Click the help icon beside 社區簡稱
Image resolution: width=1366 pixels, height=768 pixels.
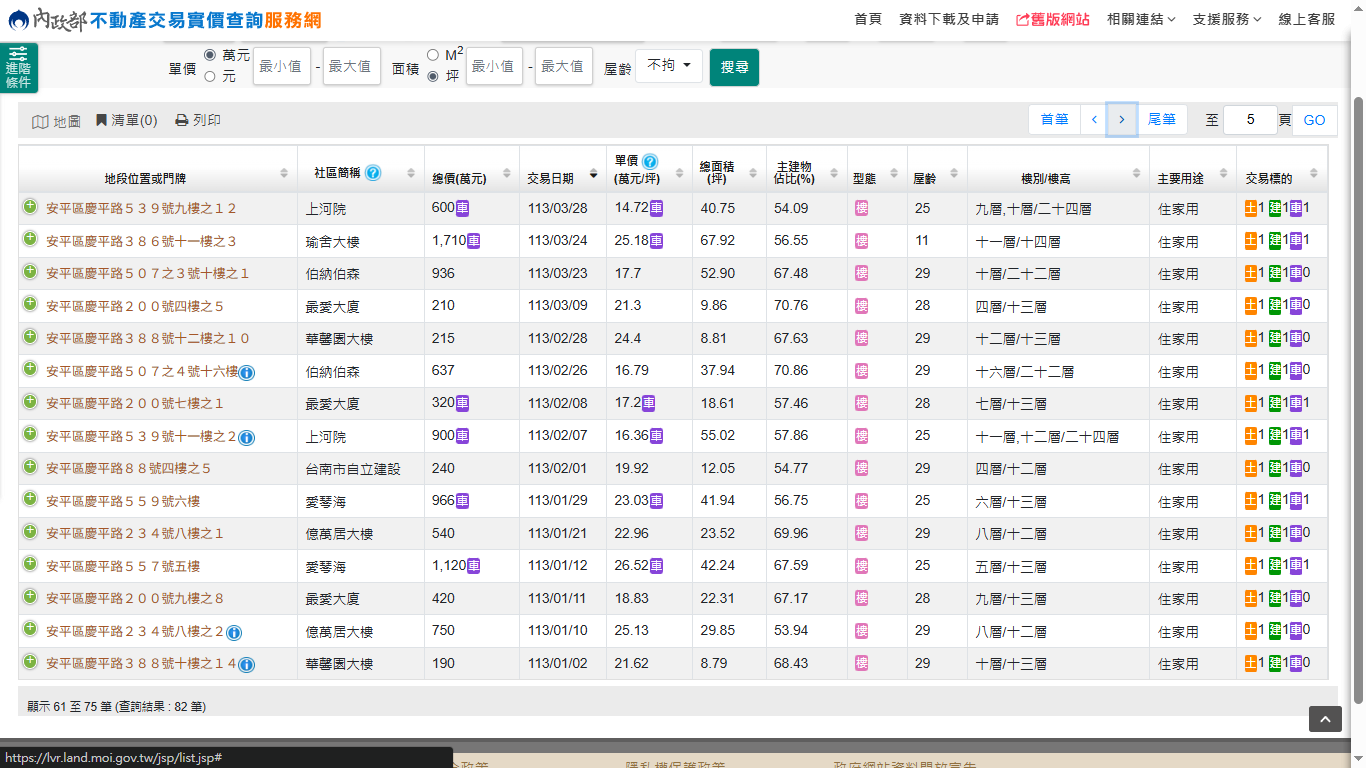point(373,173)
